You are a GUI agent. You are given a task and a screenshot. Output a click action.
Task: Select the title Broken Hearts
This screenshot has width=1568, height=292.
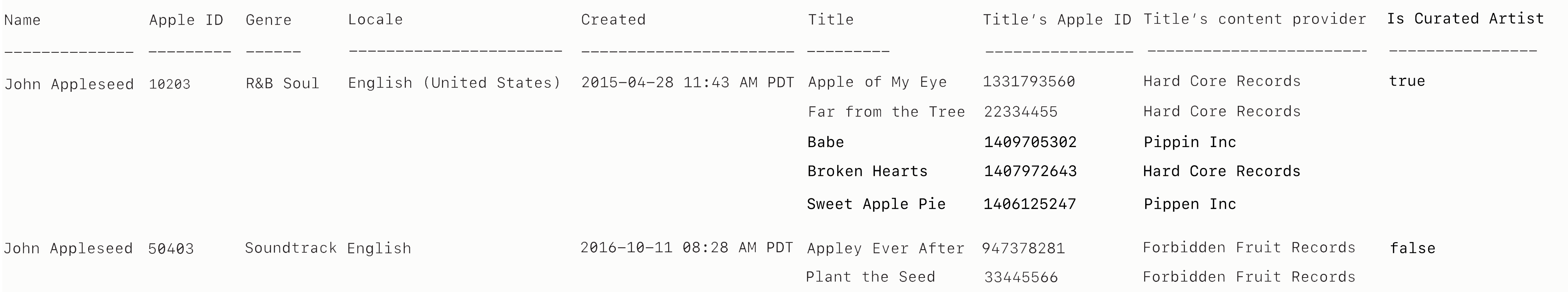pyautogui.click(x=867, y=172)
